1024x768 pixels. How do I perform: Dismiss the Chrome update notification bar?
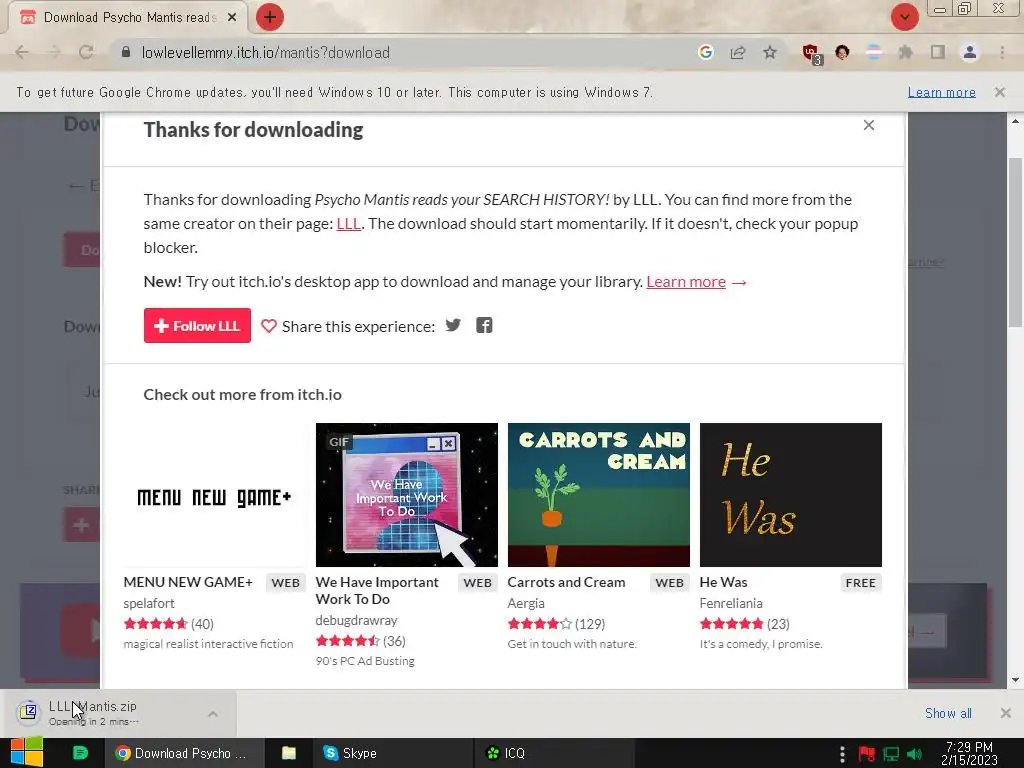[x=1000, y=92]
